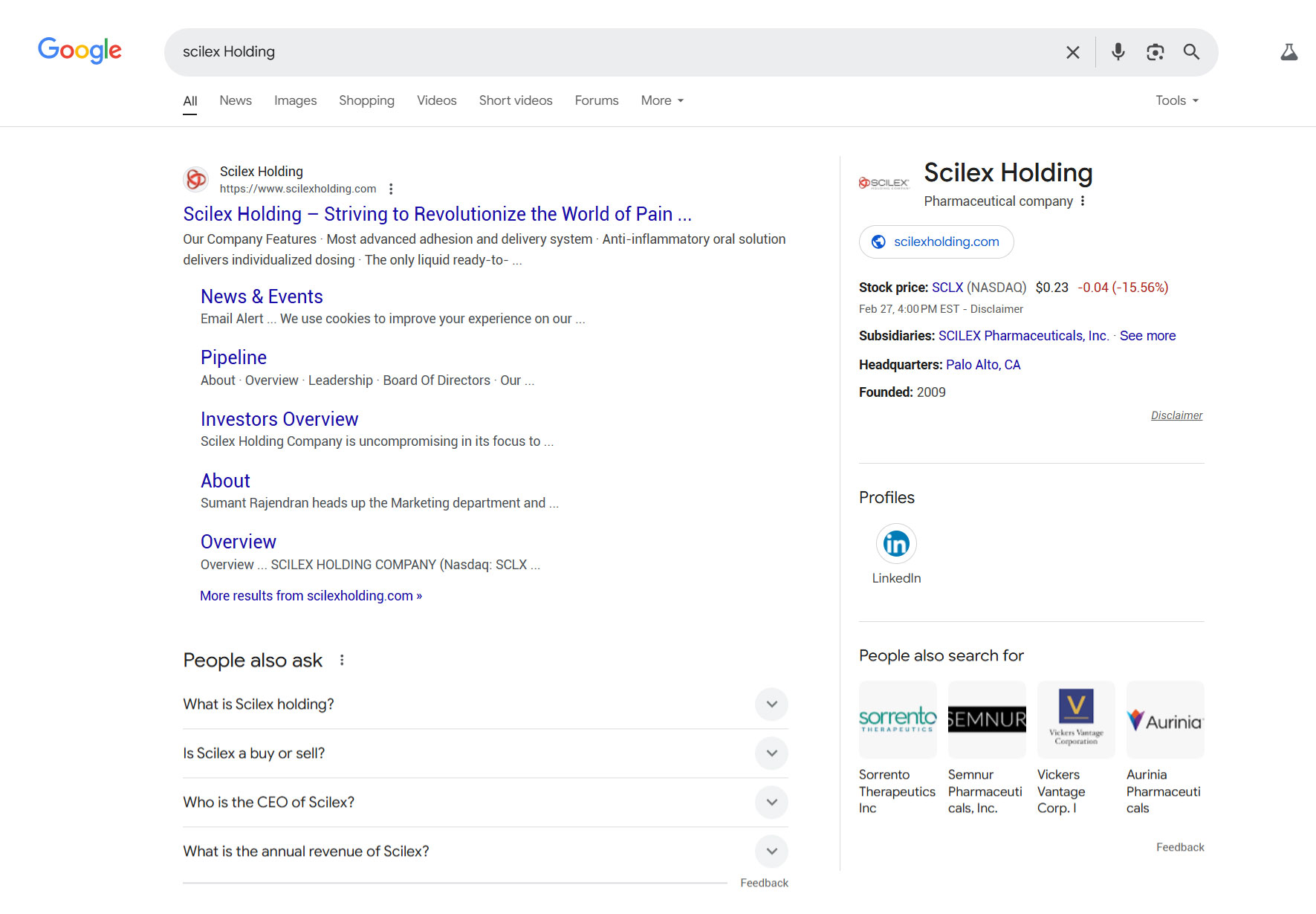
Task: Click the Scilex logo in knowledge panel
Action: 884,183
